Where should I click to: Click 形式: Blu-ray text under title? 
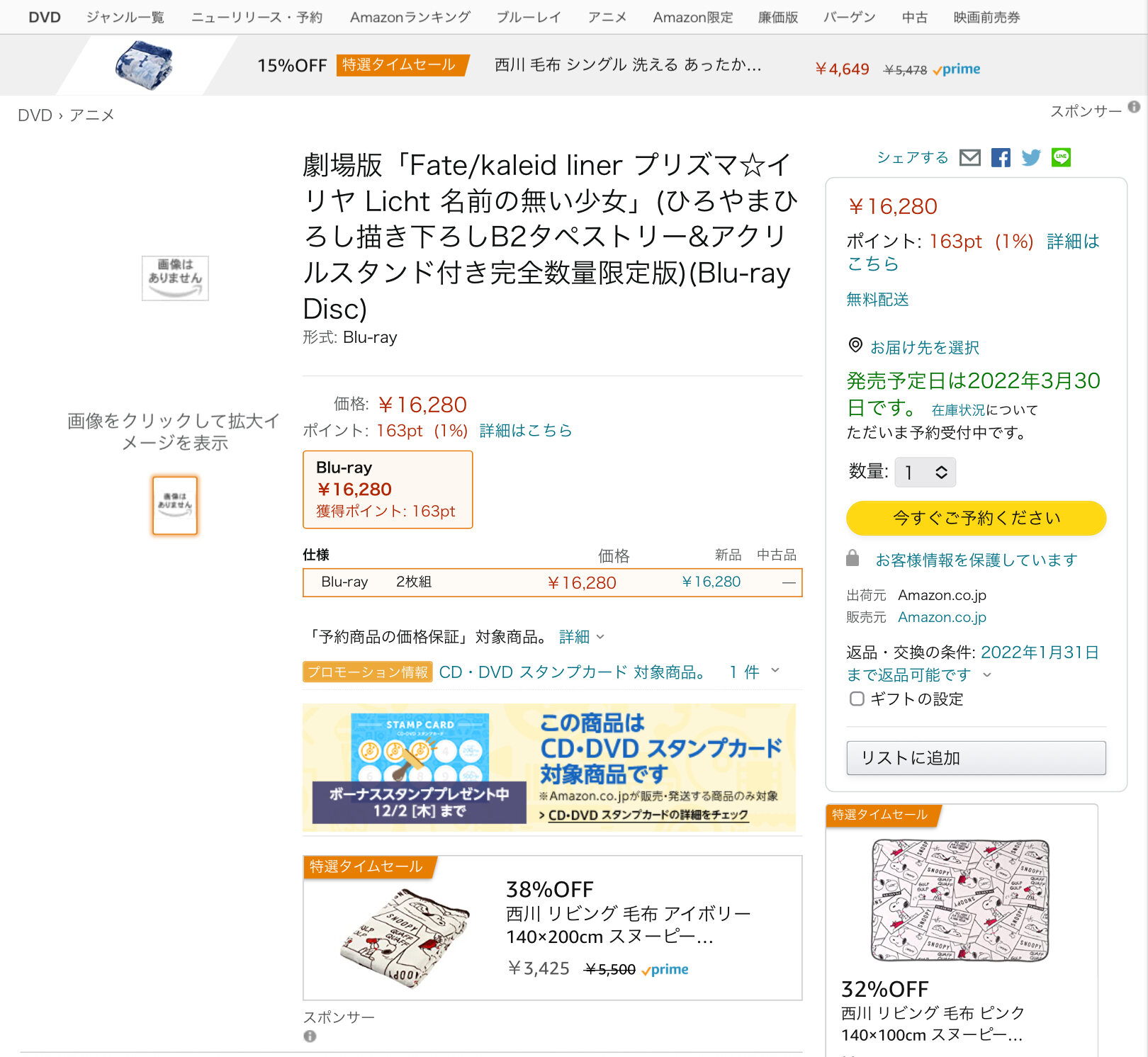[350, 337]
